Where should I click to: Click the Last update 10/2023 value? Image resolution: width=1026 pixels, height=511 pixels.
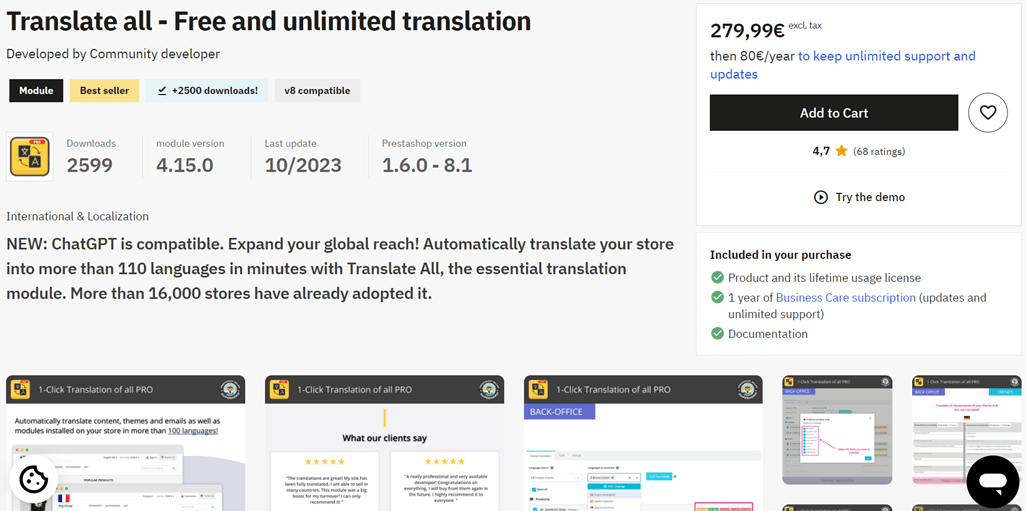pos(303,166)
